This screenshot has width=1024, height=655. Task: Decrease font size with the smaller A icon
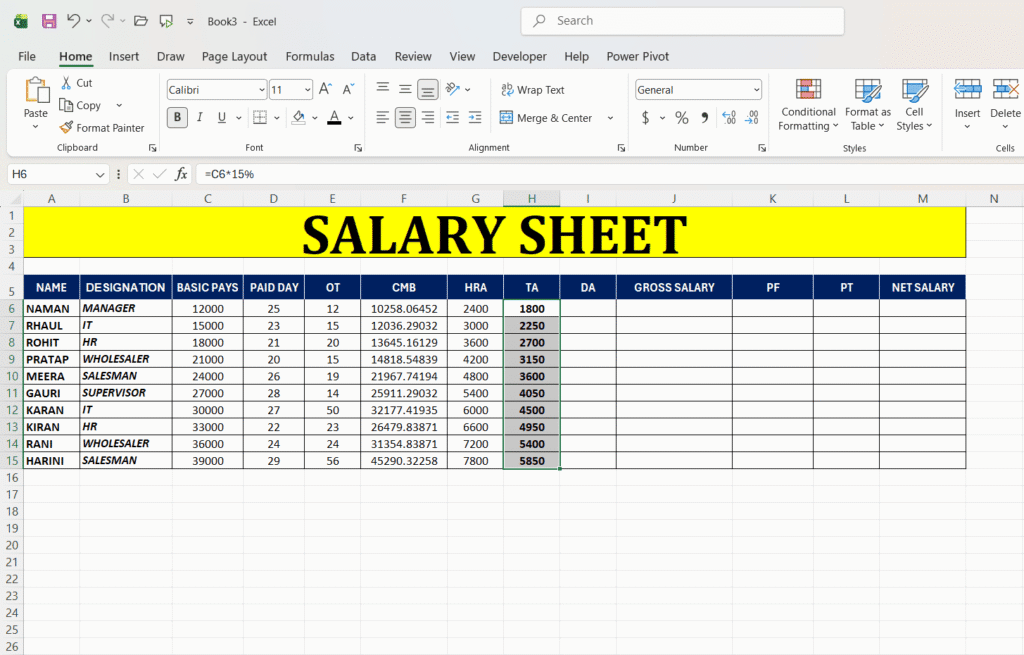coord(348,89)
